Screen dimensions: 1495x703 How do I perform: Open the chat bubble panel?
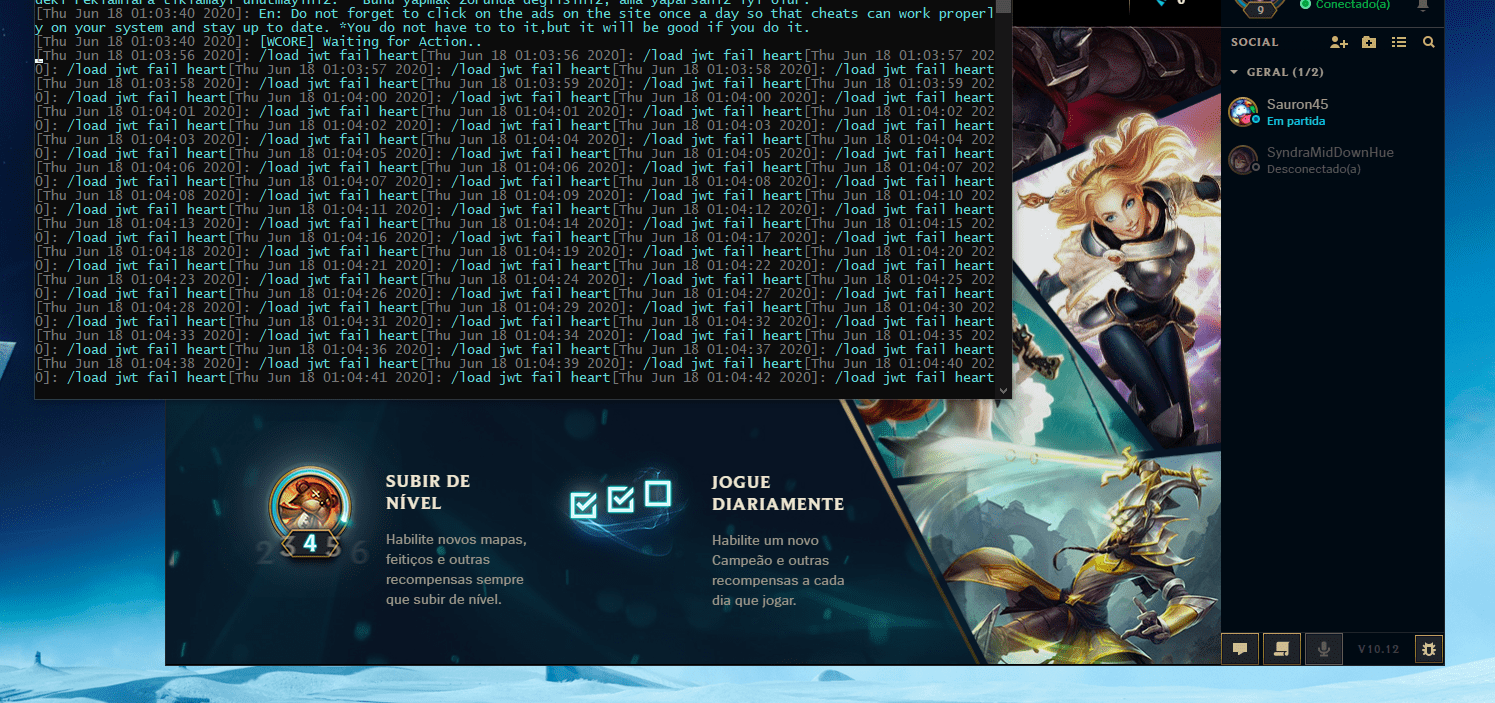(1240, 649)
